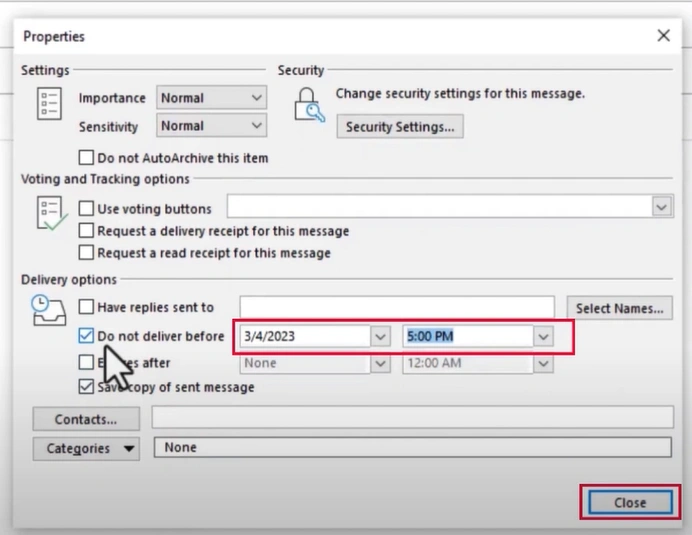Image resolution: width=692 pixels, height=535 pixels.
Task: Open the Importance dropdown
Action: (211, 98)
